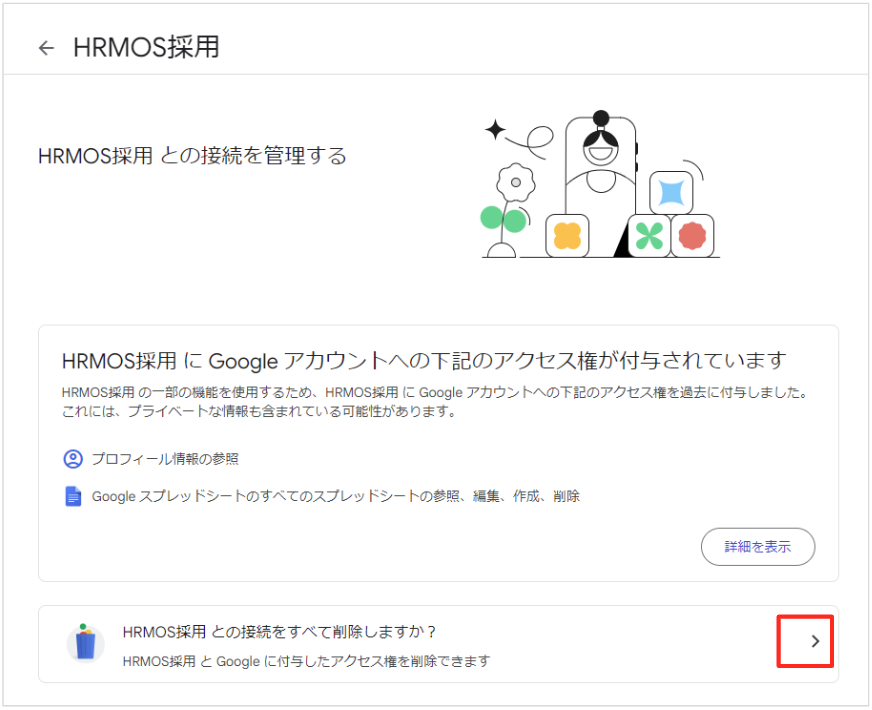
Task: Select the プロフィール情報の参照 permission text
Action: click(165, 459)
